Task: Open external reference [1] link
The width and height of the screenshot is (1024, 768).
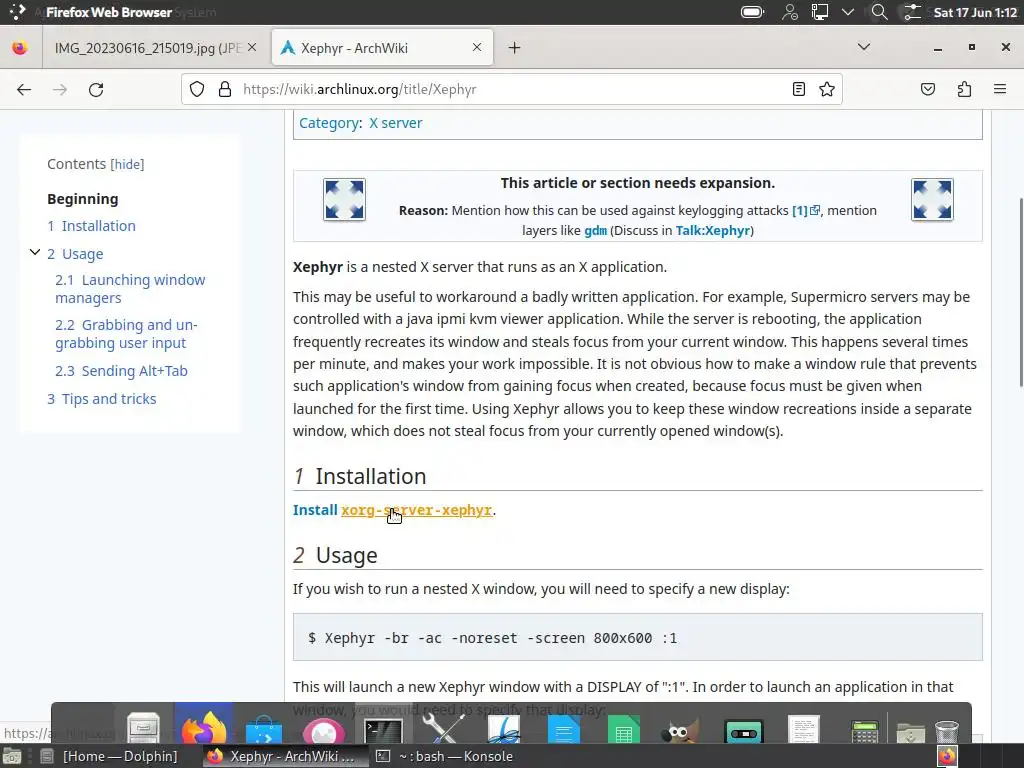Action: [x=806, y=210]
